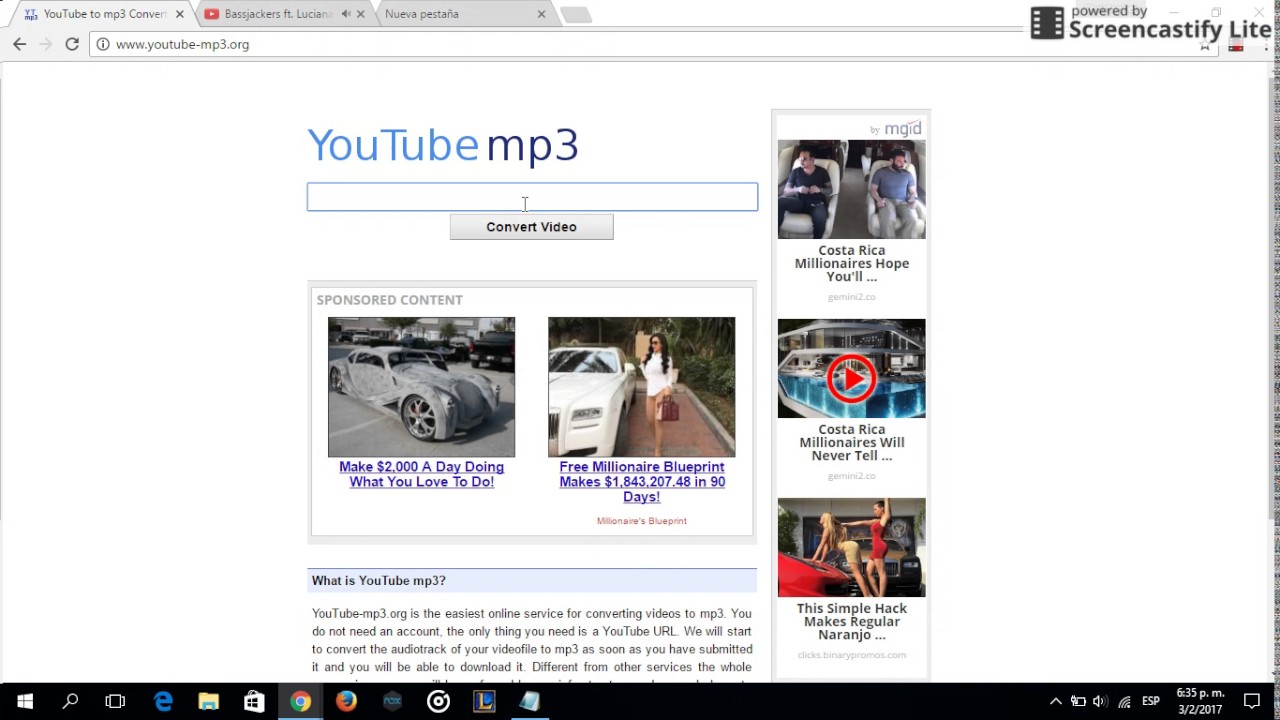
Task: Open the red sports car ad thumbnail
Action: [x=851, y=547]
